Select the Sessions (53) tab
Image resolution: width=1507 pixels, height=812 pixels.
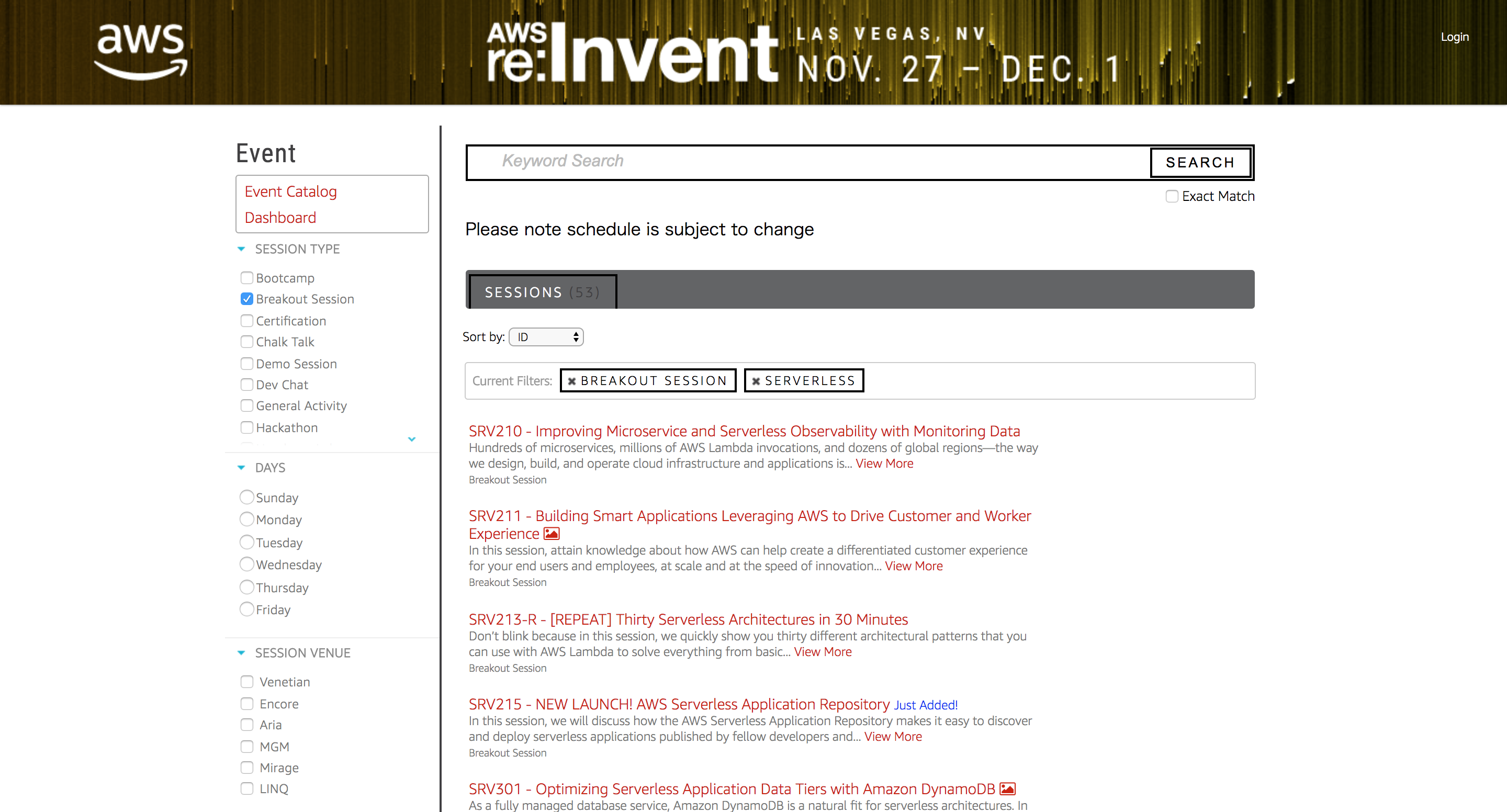pos(542,292)
